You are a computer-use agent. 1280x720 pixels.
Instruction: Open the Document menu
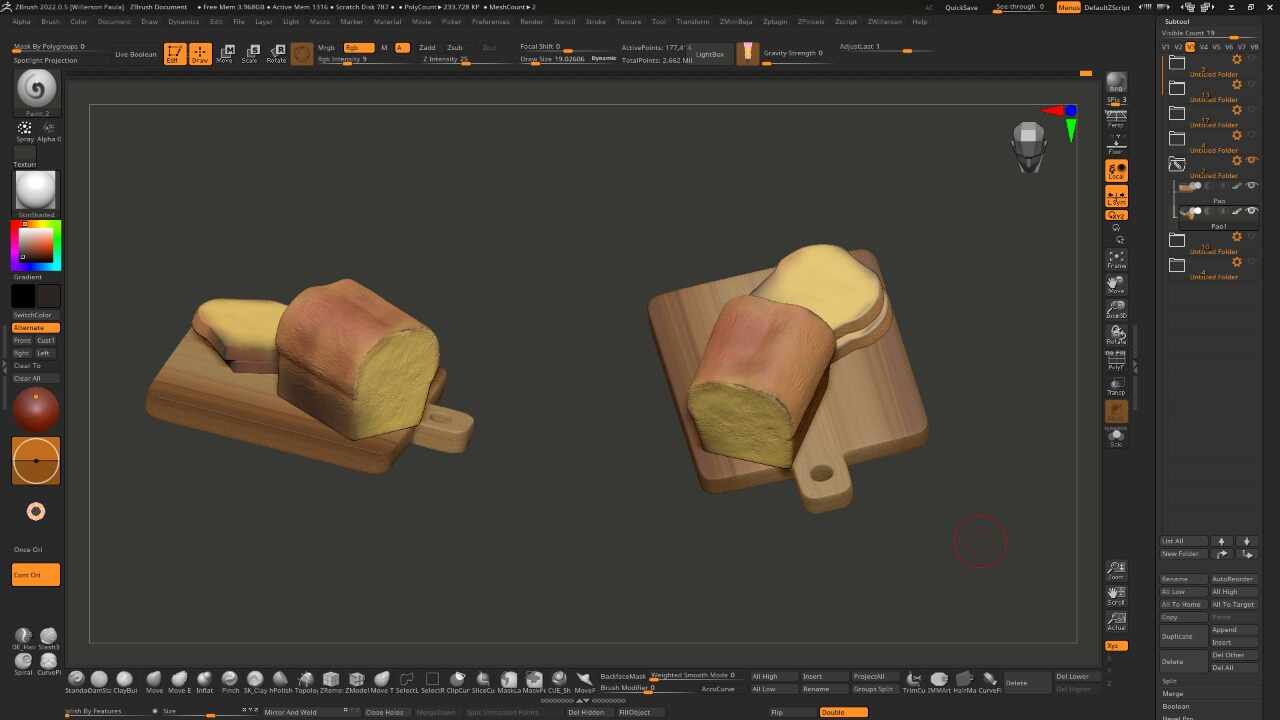[x=114, y=21]
